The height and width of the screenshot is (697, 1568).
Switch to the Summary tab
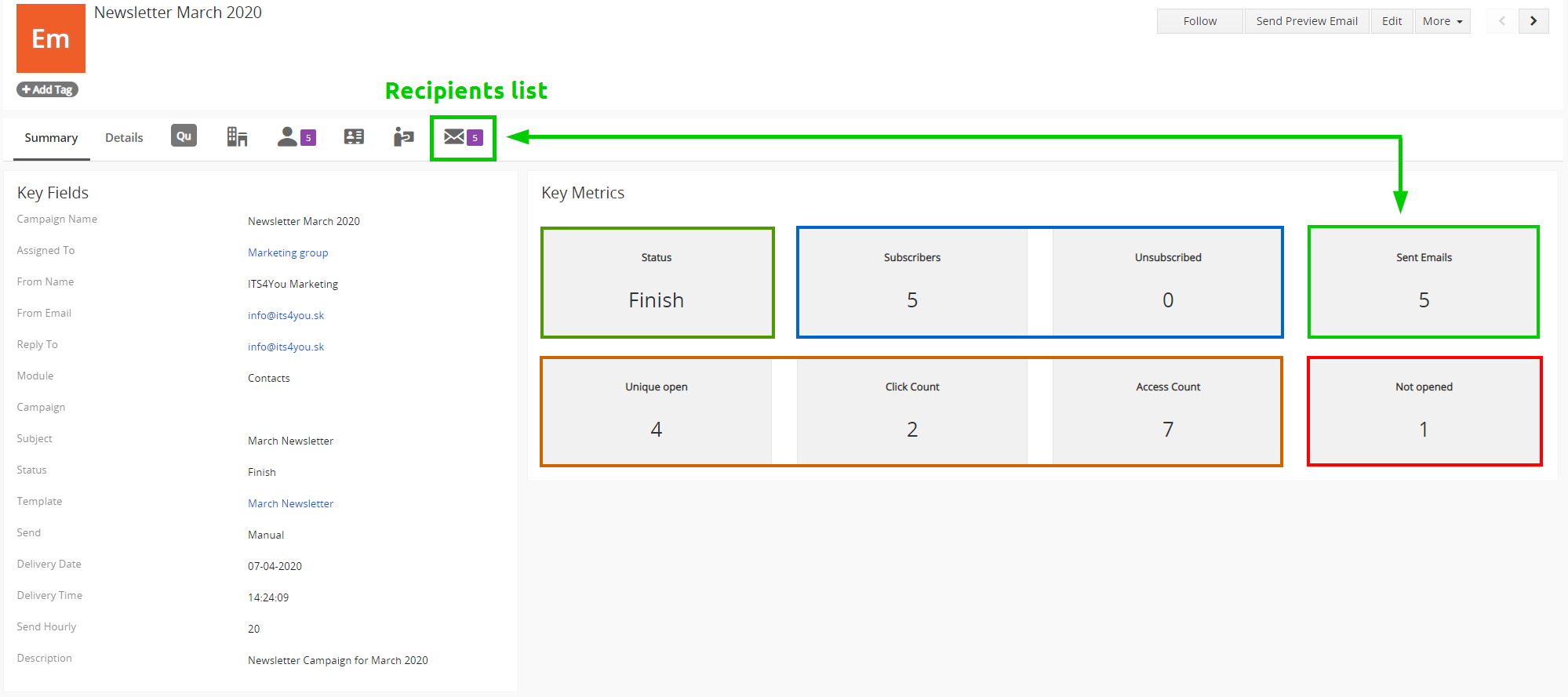[x=51, y=138]
